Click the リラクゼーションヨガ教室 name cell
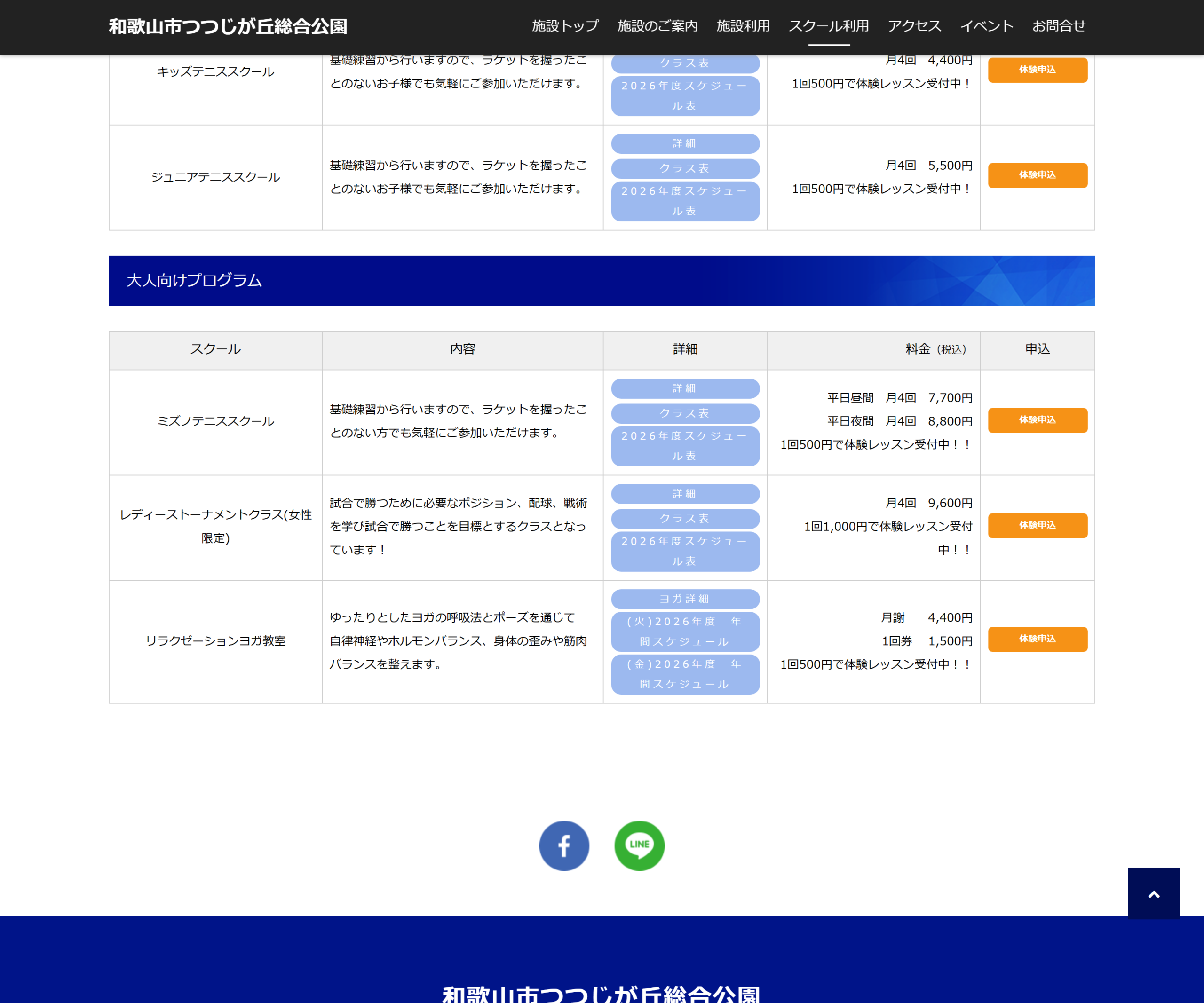The image size is (1204, 1003). point(215,641)
